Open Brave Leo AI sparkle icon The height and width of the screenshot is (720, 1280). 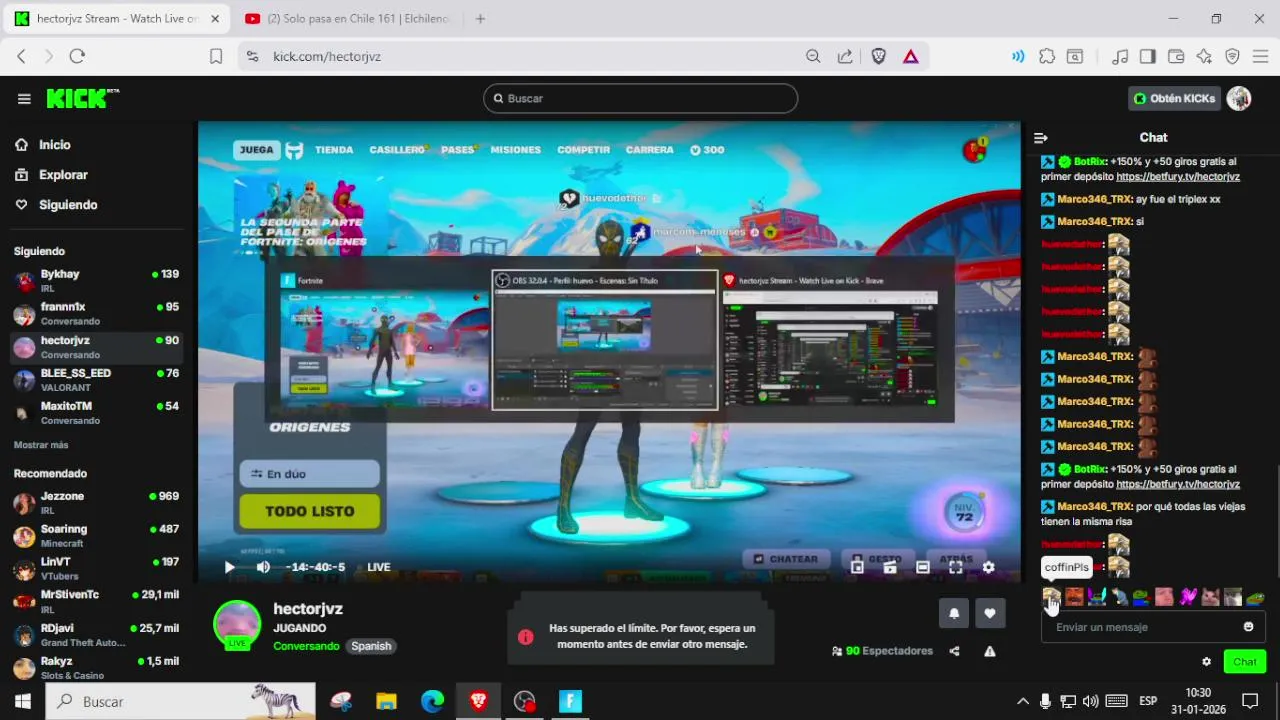pyautogui.click(x=1204, y=57)
